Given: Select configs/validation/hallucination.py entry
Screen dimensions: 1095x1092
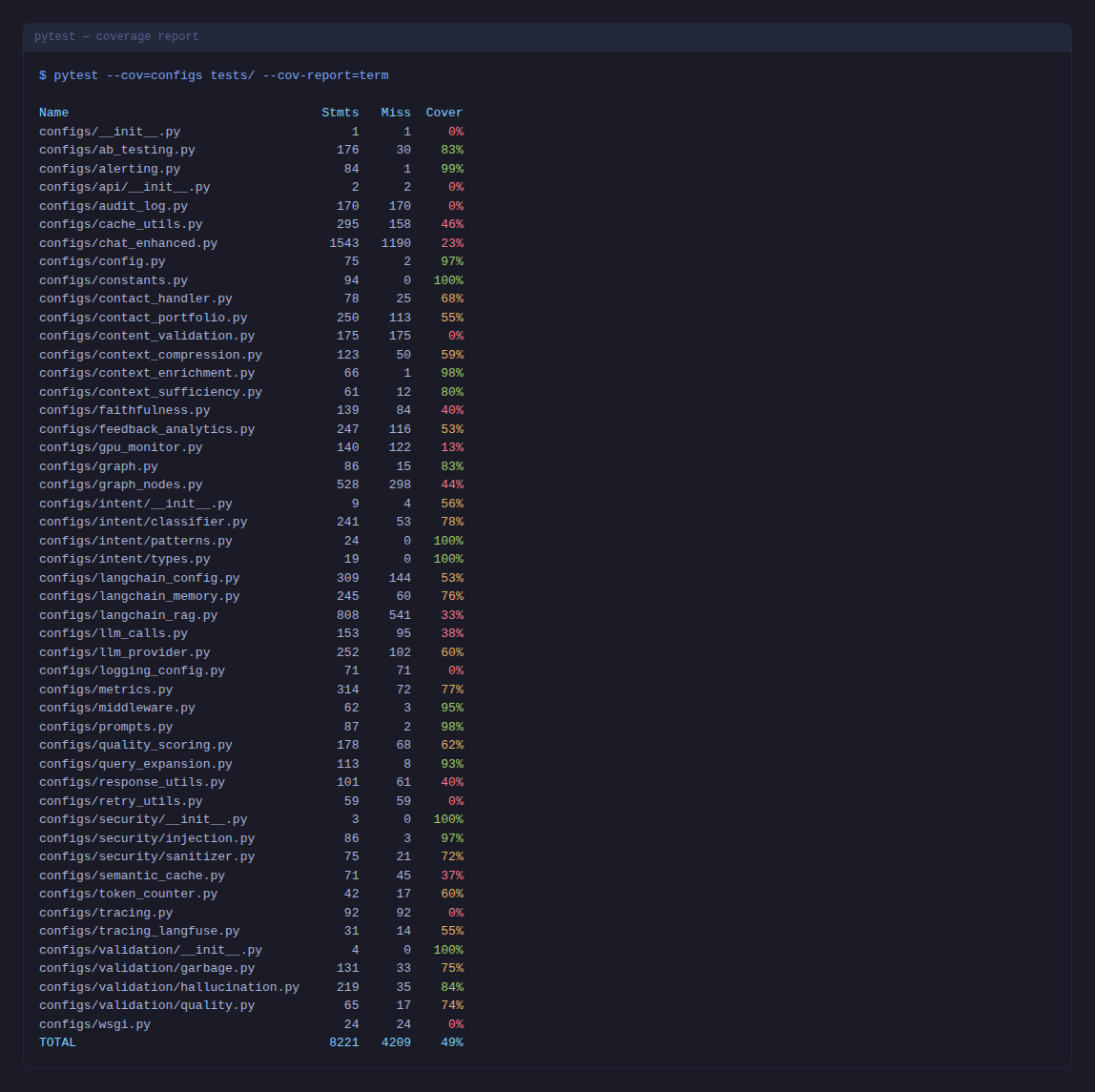Looking at the screenshot, I should [169, 987].
